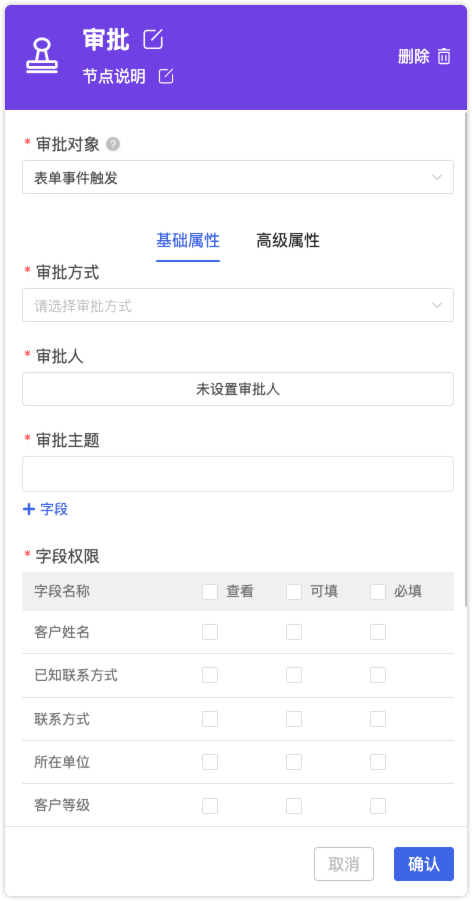Tick the 可填 header checkbox
The width and height of the screenshot is (472, 901).
294,592
